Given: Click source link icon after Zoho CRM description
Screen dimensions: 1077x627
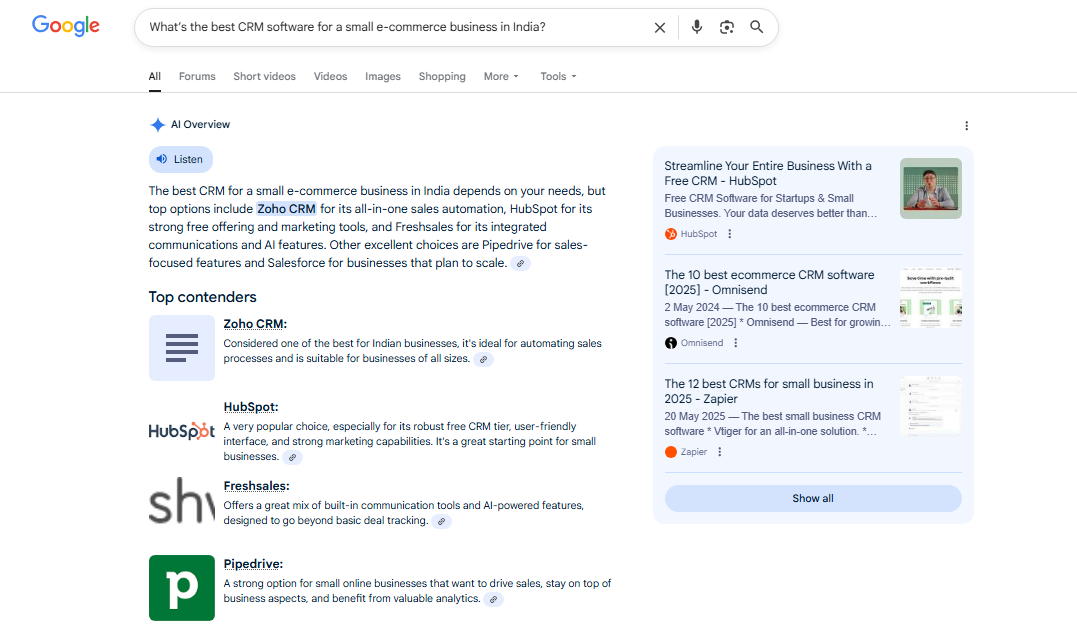Looking at the screenshot, I should pos(484,359).
